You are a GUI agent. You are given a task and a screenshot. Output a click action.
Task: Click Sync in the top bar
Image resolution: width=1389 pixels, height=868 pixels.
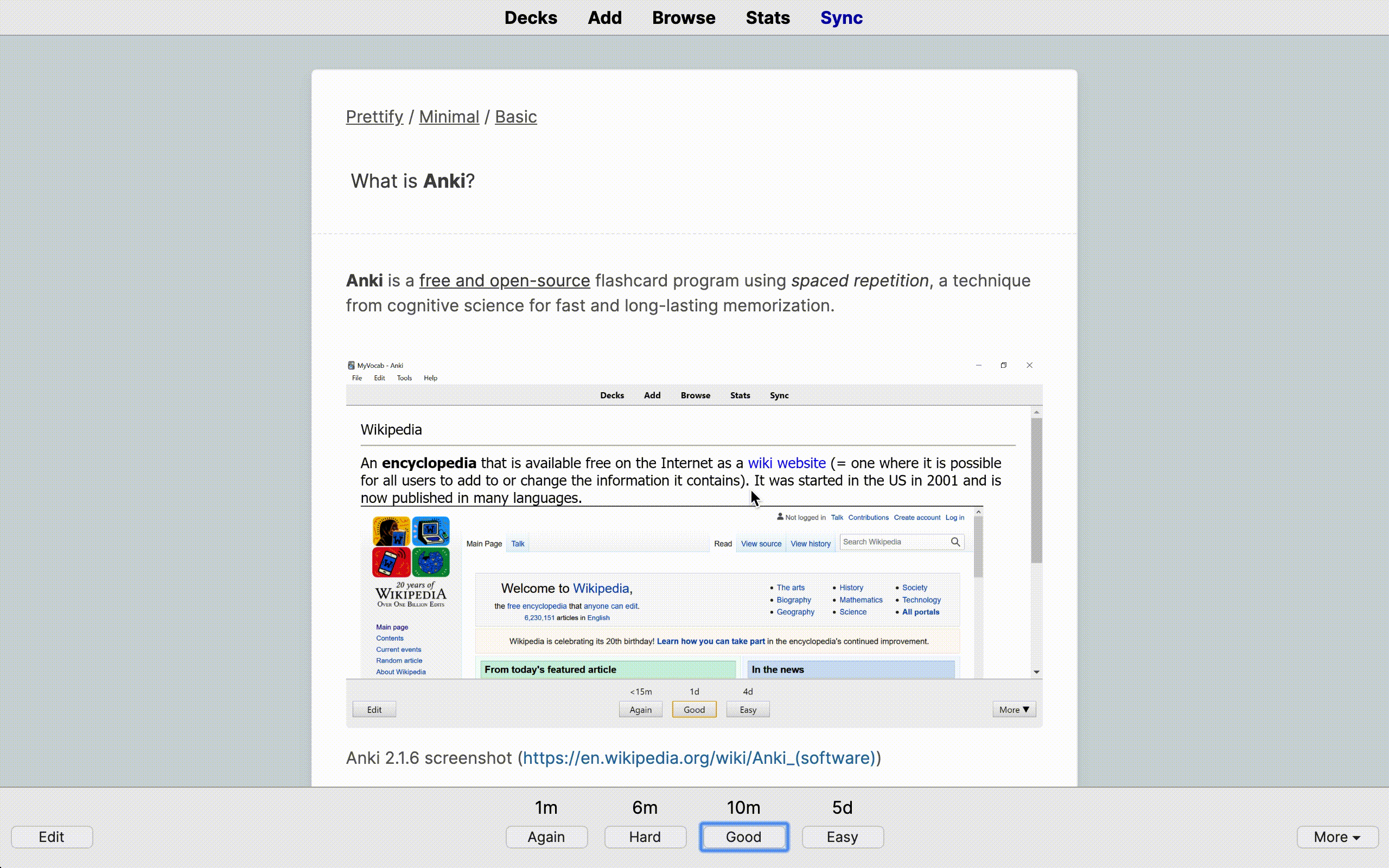[x=841, y=18]
